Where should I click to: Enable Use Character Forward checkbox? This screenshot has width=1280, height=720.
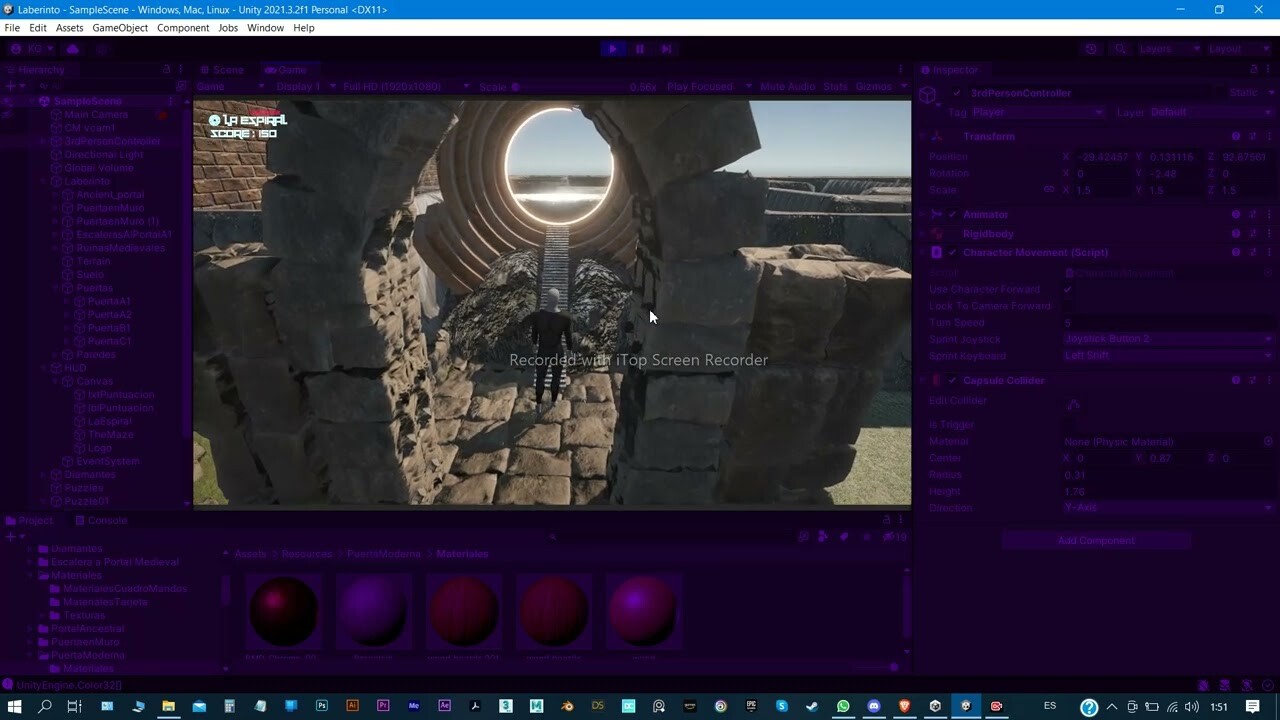[x=1067, y=288]
